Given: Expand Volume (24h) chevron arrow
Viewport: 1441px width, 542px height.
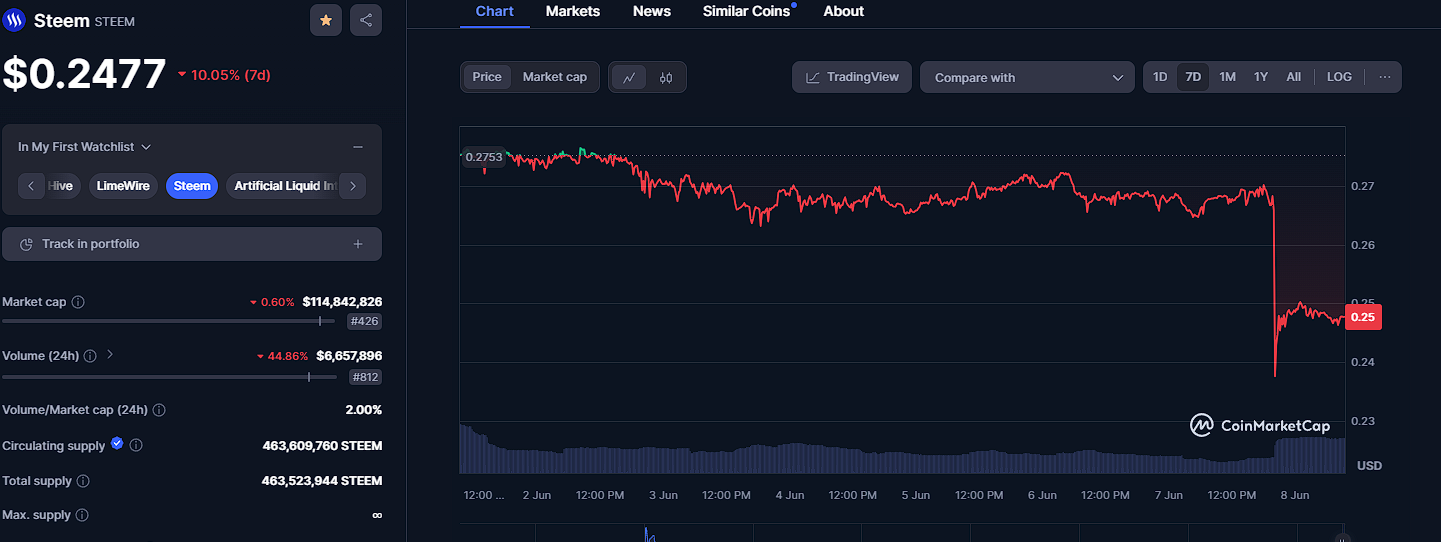Looking at the screenshot, I should tap(110, 354).
